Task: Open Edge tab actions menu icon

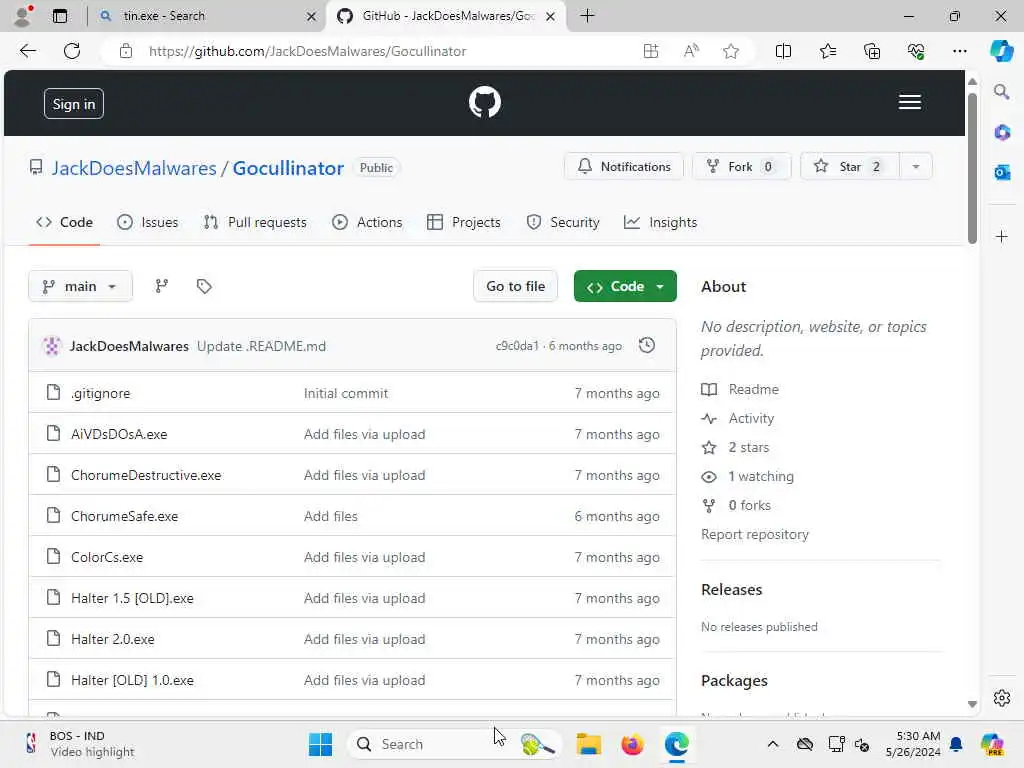Action: coord(59,16)
